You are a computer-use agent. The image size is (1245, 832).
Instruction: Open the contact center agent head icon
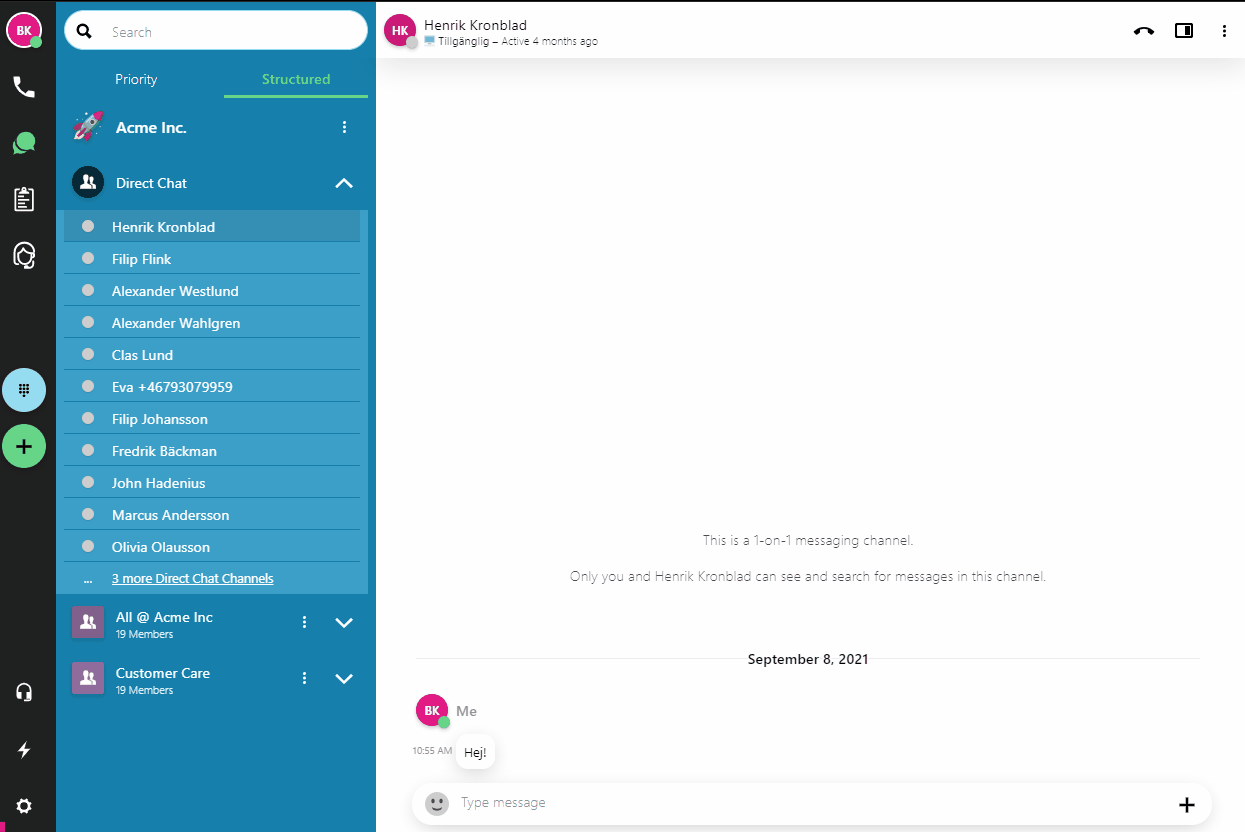[24, 255]
